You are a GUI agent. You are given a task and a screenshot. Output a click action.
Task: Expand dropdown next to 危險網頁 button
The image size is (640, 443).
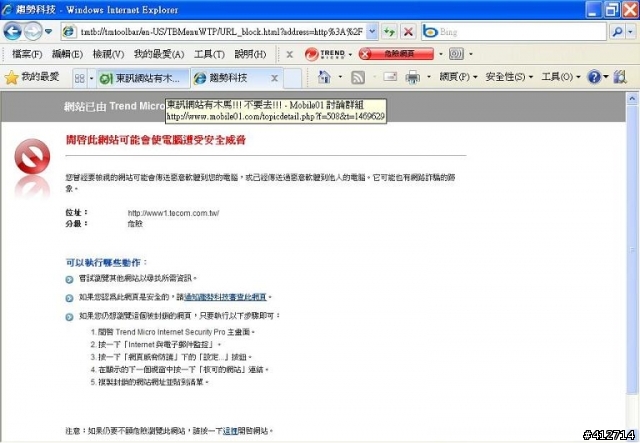click(441, 54)
